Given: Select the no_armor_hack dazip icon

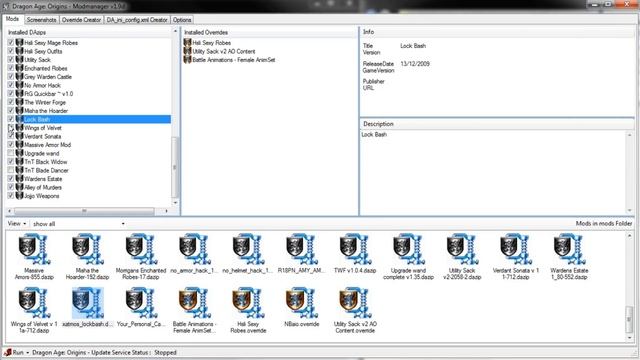Looking at the screenshot, I should (194, 249).
